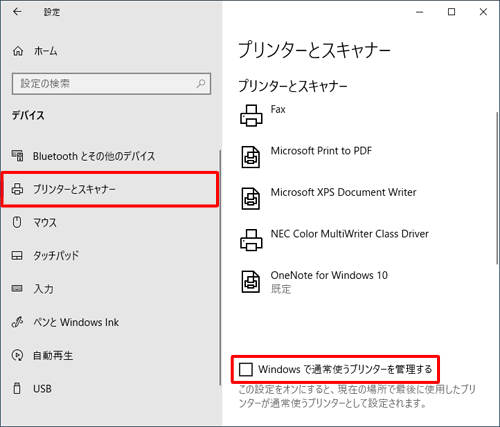
Task: Click the printer icon beside プリンターとスキャナー in sidebar
Action: coord(17,189)
